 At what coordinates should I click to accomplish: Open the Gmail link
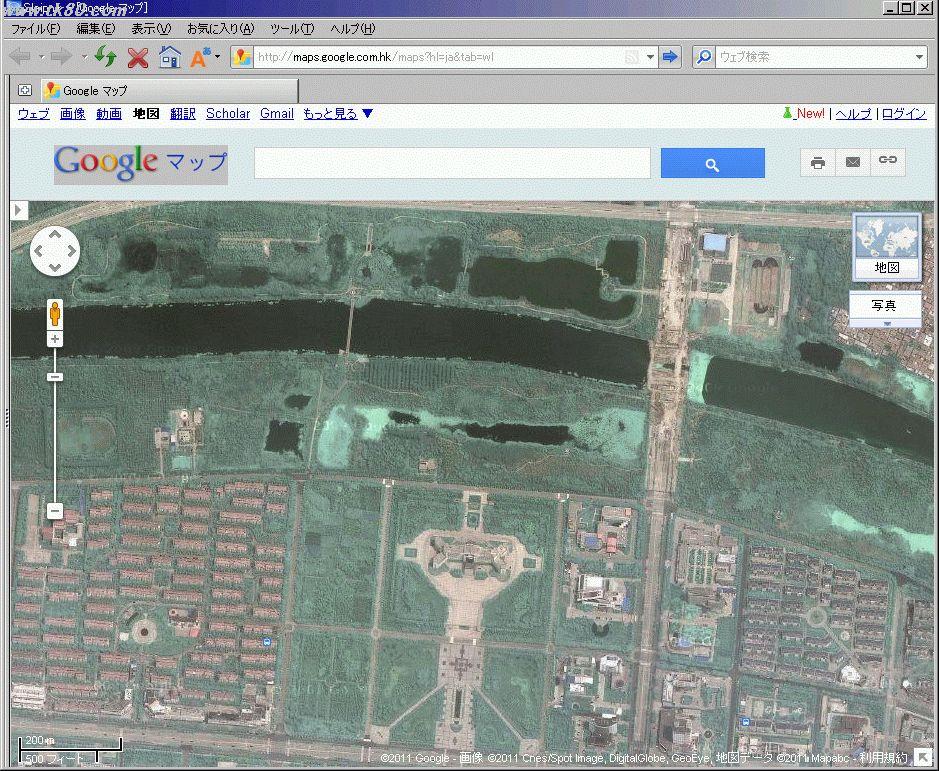277,114
